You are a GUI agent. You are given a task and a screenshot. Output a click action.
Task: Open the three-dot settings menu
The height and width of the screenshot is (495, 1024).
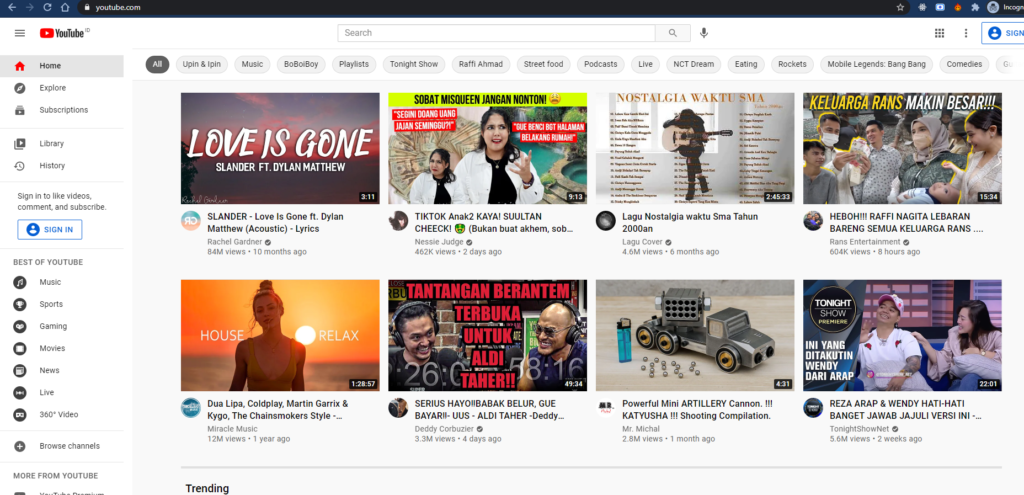965,33
